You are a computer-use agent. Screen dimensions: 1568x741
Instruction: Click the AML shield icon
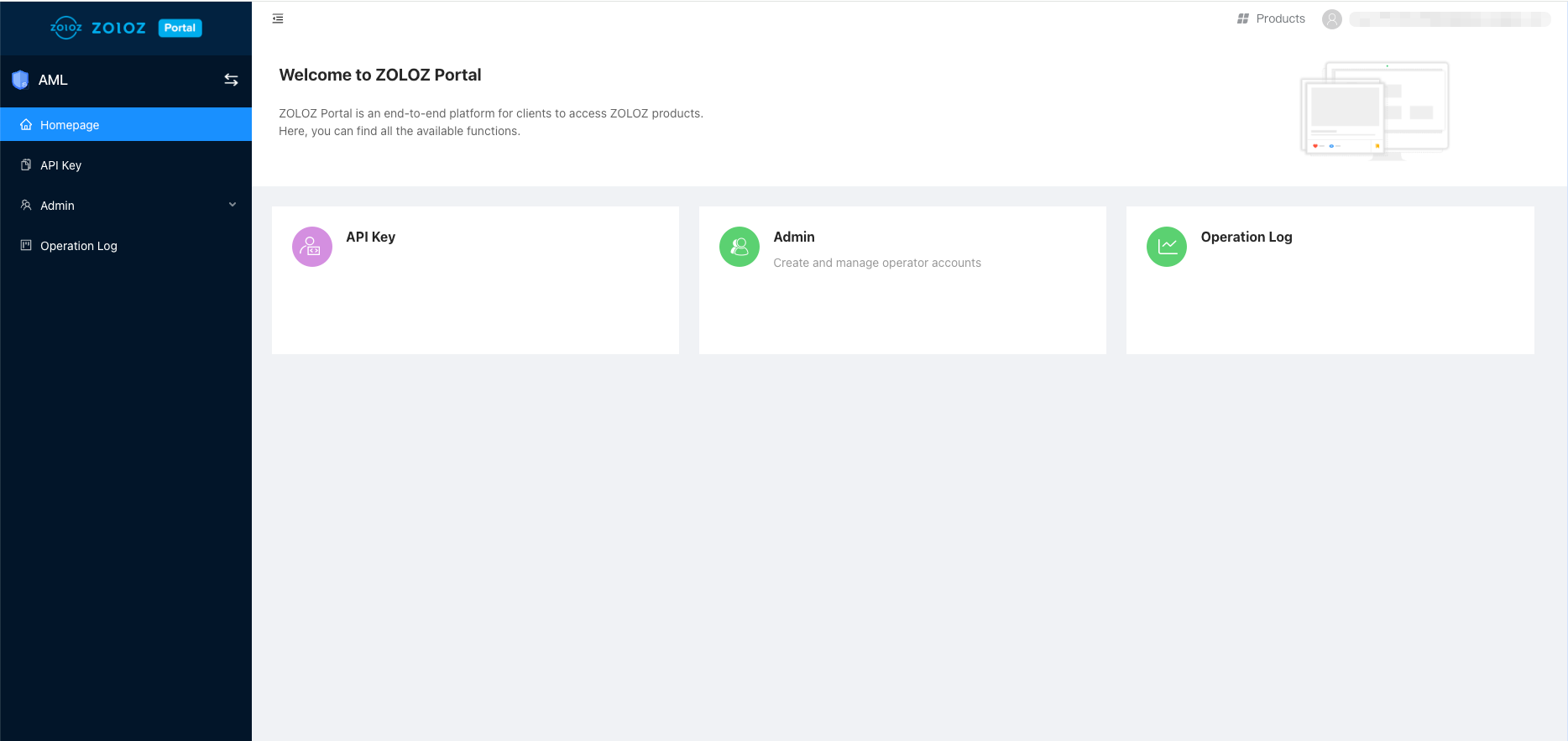tap(20, 80)
